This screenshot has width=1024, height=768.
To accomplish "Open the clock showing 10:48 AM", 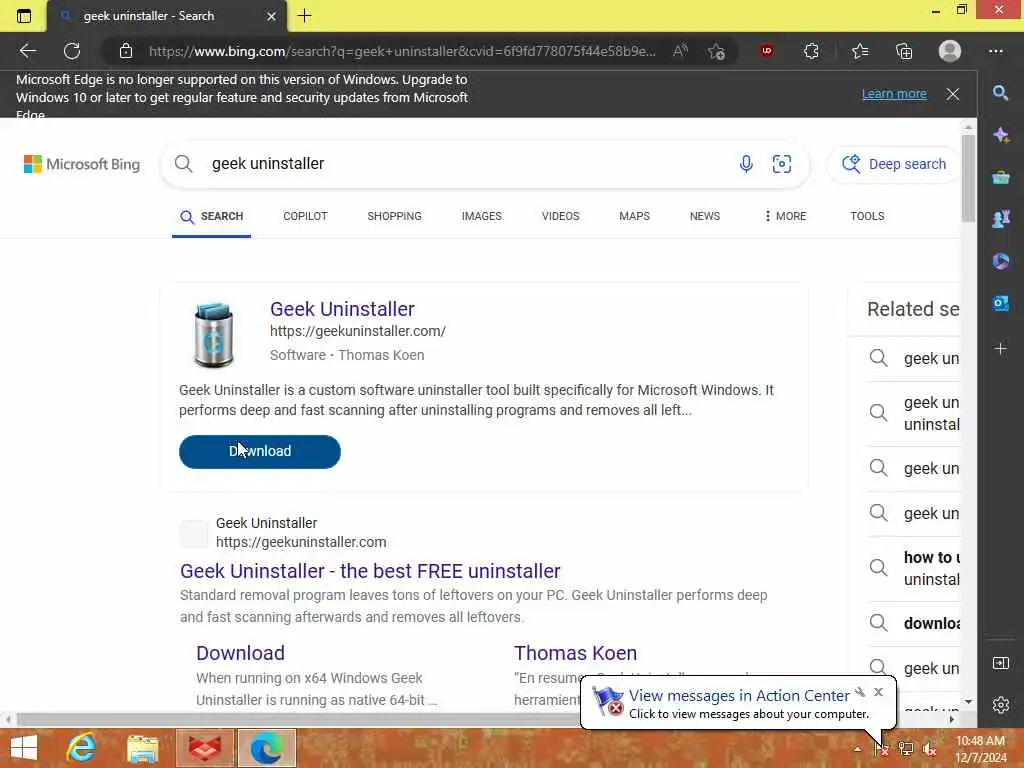I will click(981, 749).
